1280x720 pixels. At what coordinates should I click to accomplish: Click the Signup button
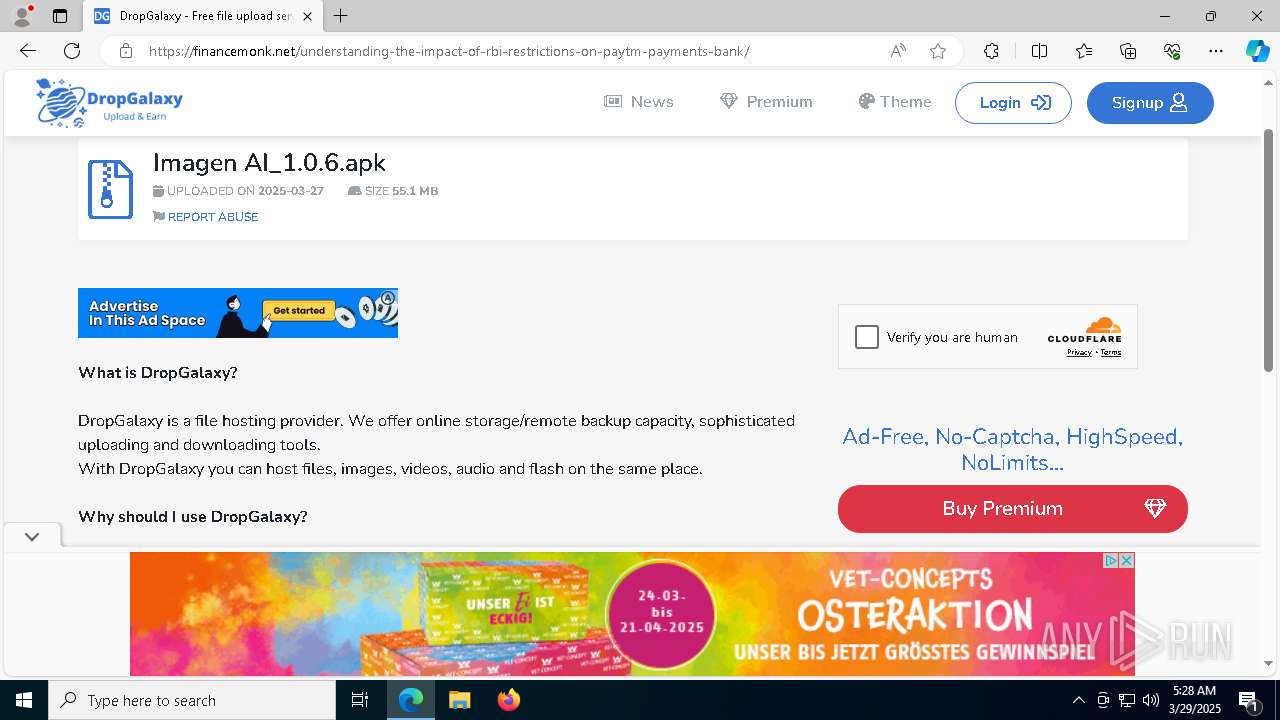click(1150, 103)
